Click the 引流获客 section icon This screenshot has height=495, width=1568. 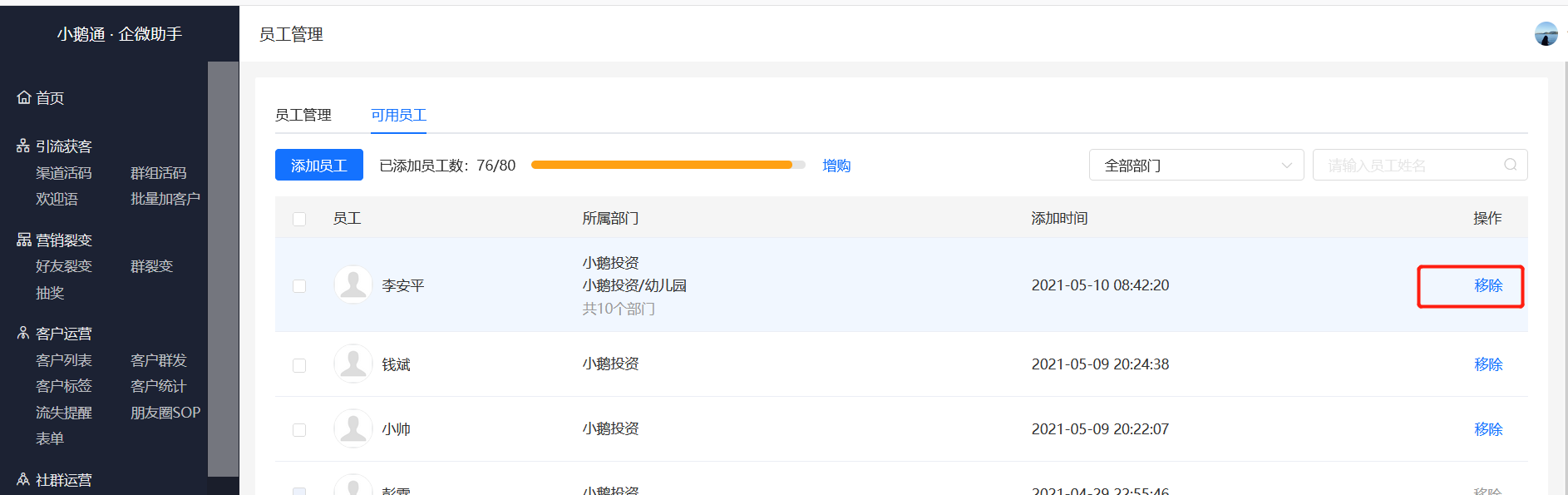(23, 146)
